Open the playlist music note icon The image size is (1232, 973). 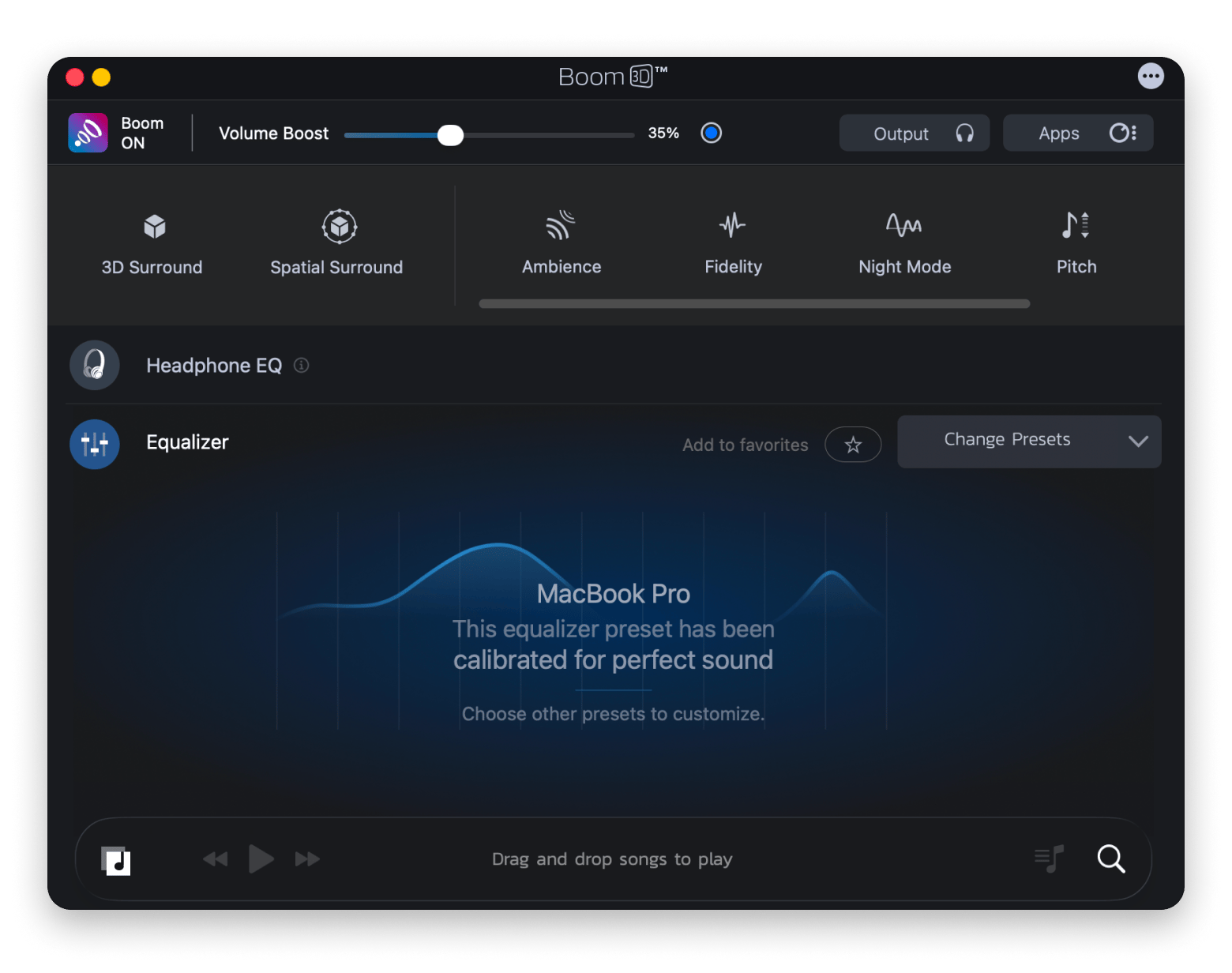tap(1050, 858)
